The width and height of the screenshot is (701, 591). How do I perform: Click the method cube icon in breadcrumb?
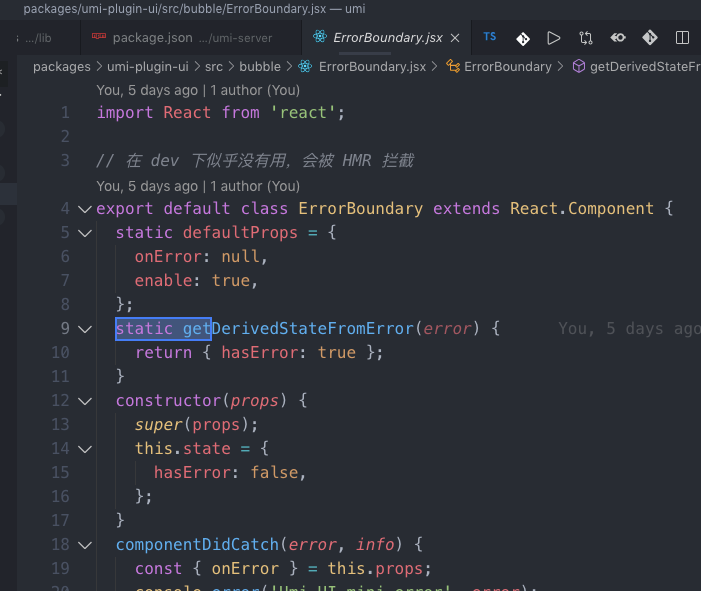pos(579,67)
